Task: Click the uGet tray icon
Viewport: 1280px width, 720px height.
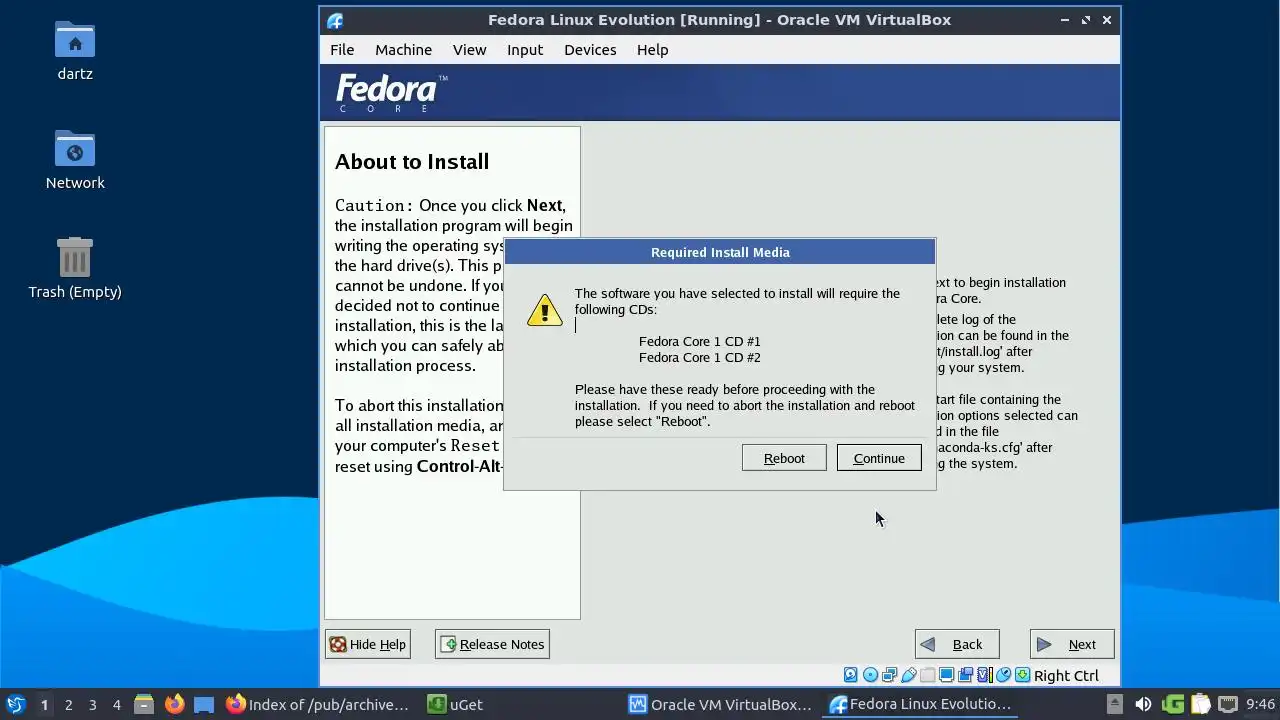Action: (x=1173, y=704)
